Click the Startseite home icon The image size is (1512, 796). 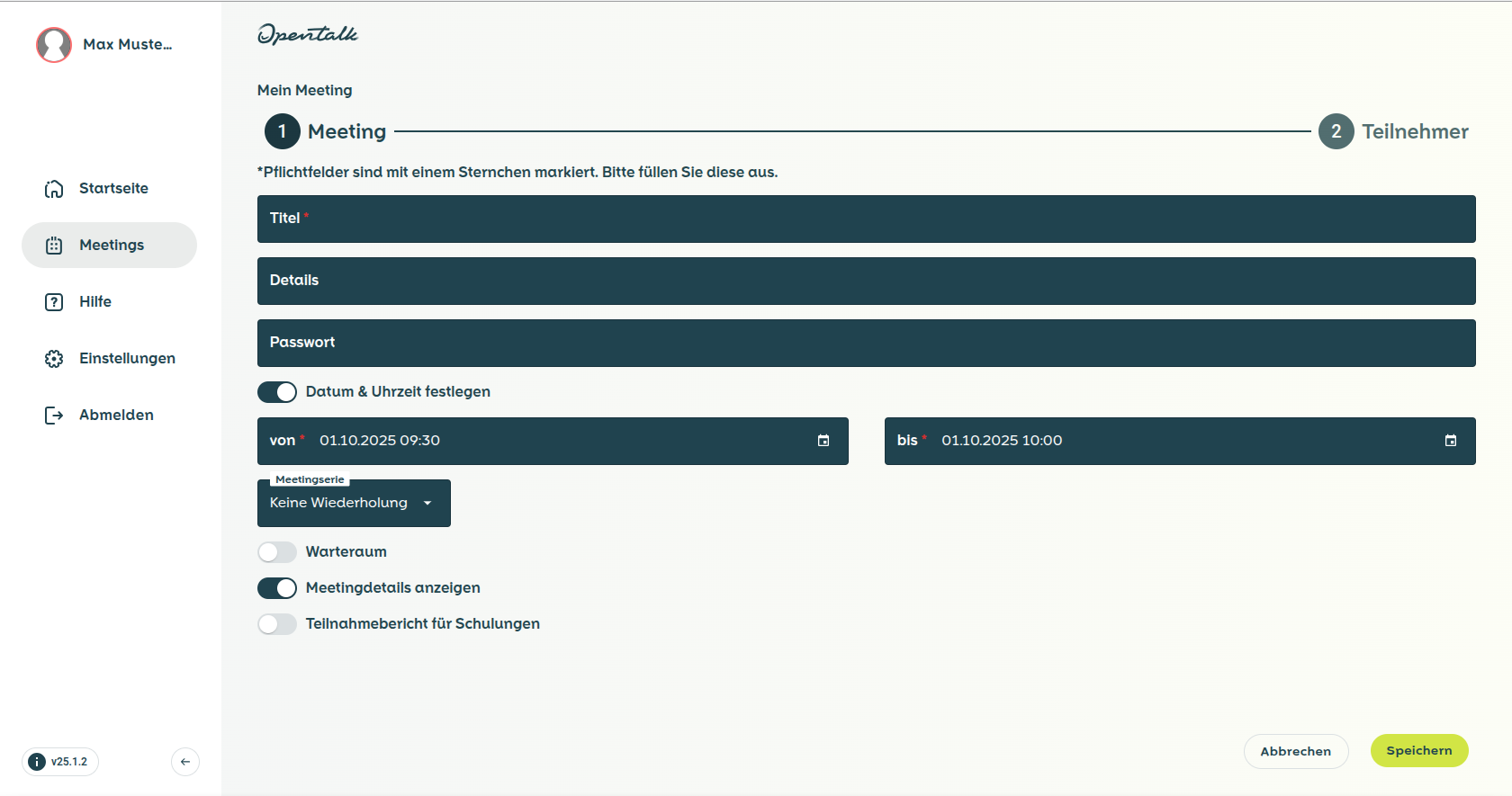point(54,189)
